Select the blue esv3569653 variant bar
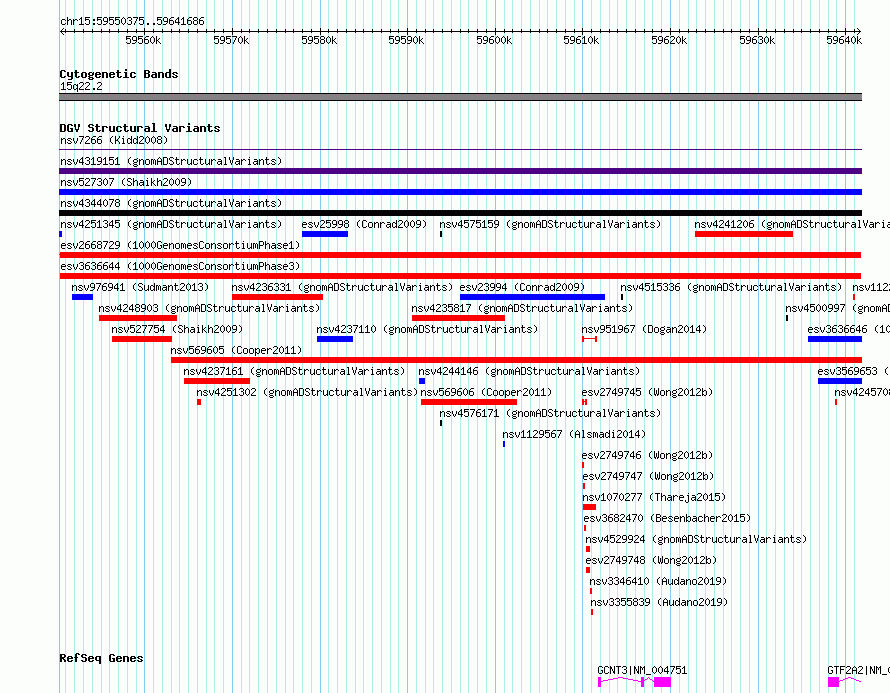This screenshot has width=890, height=693. tap(840, 381)
